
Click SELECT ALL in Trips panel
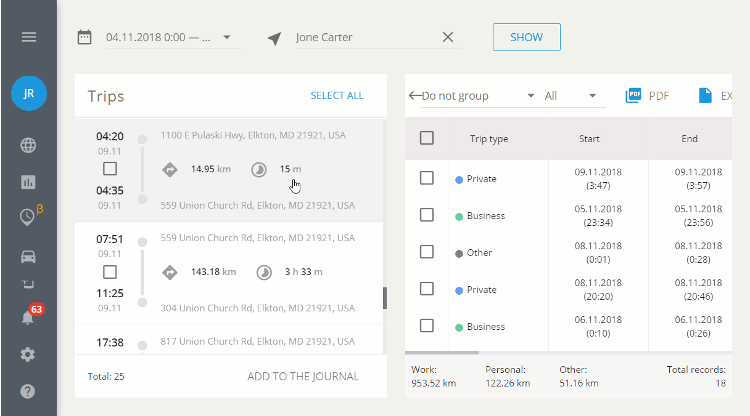(x=337, y=96)
